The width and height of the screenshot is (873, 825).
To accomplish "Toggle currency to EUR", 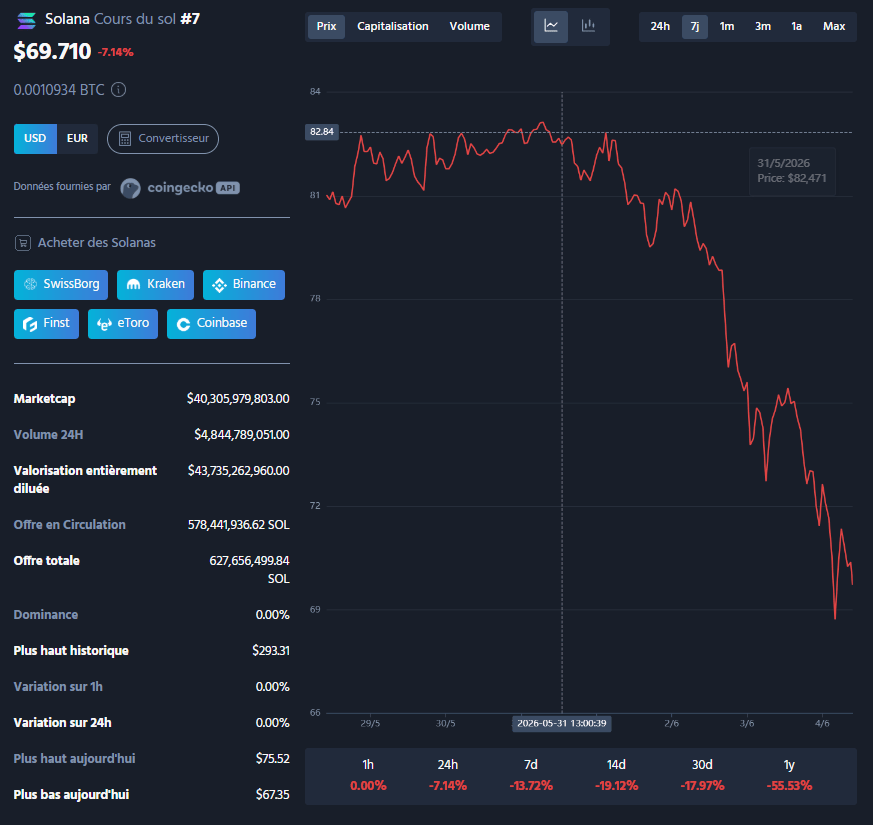I will click(77, 139).
